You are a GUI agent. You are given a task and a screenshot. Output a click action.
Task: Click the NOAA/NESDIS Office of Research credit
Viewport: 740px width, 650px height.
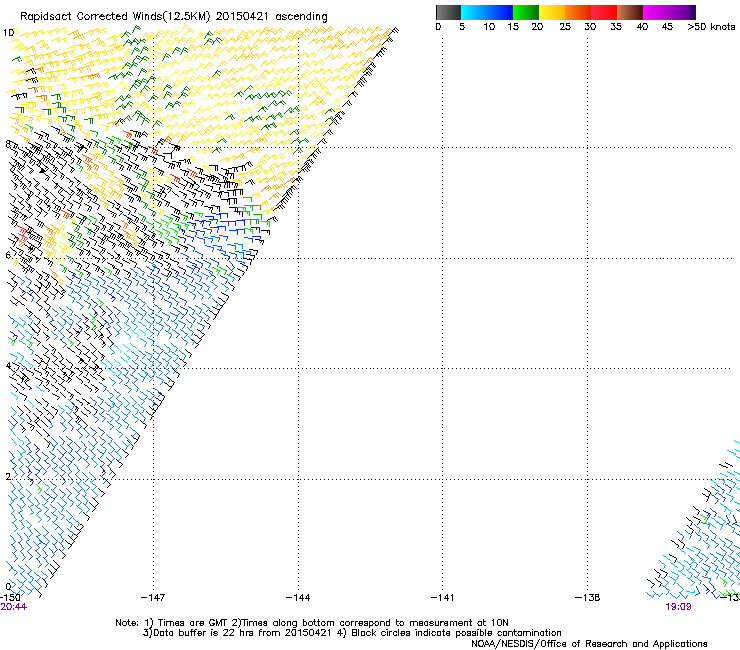point(589,644)
